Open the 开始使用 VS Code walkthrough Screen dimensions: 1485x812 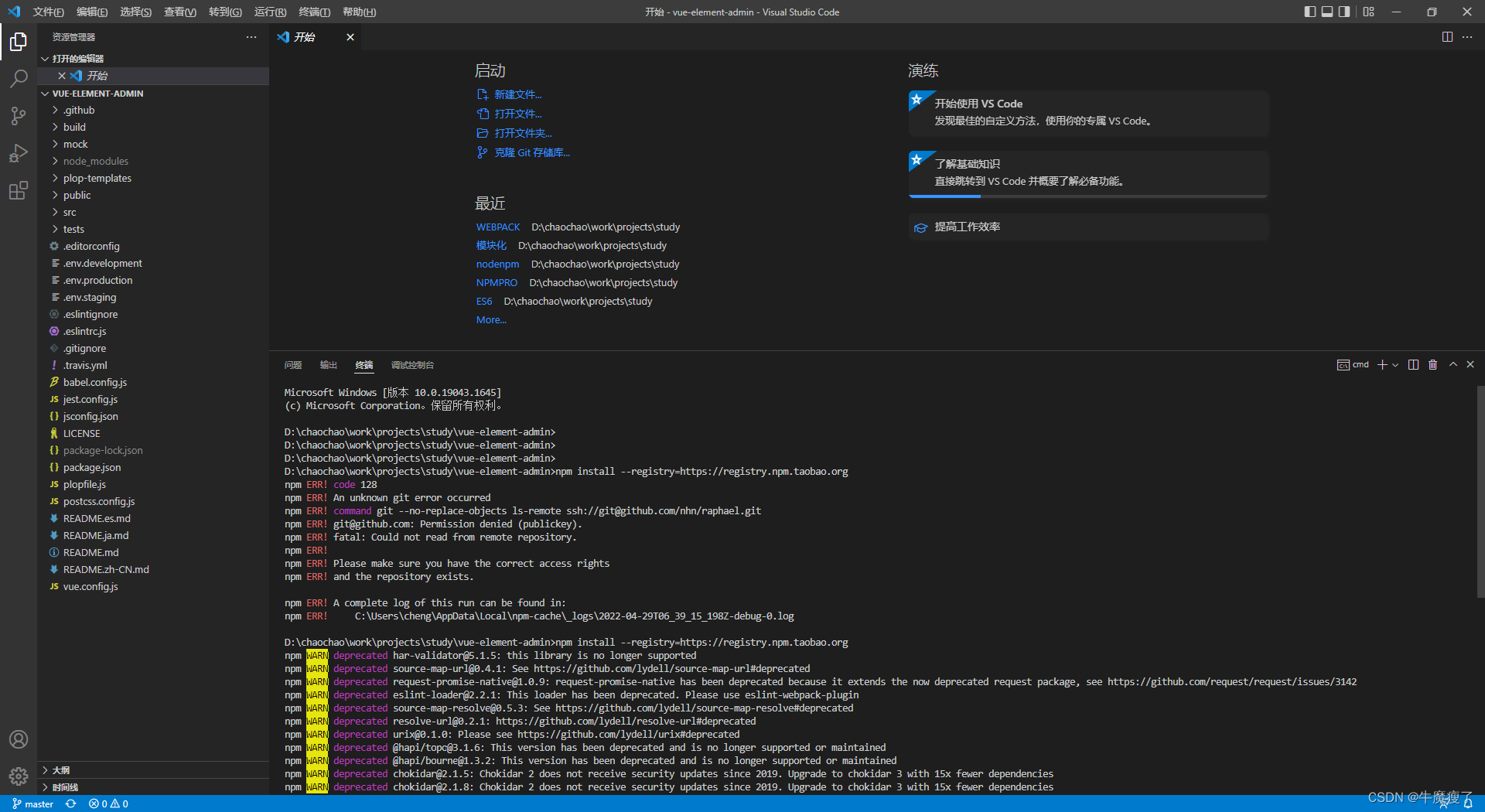[1088, 113]
